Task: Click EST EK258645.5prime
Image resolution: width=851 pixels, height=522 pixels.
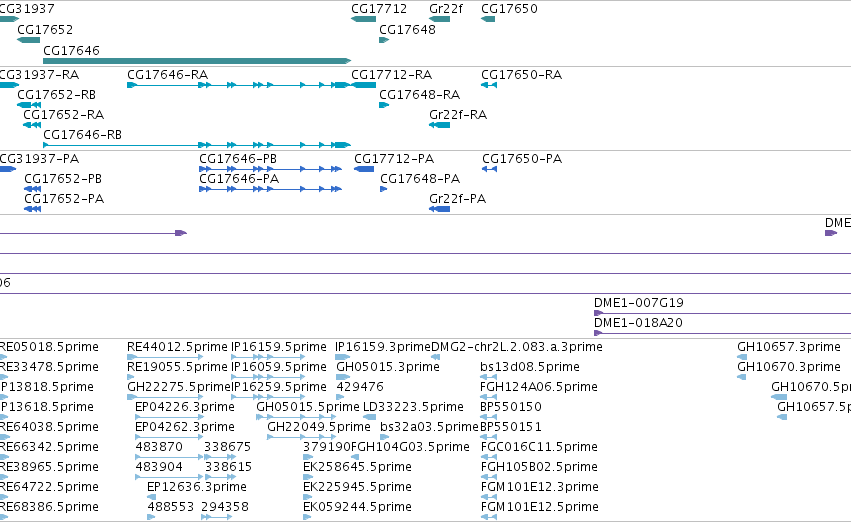Action: pos(357,467)
